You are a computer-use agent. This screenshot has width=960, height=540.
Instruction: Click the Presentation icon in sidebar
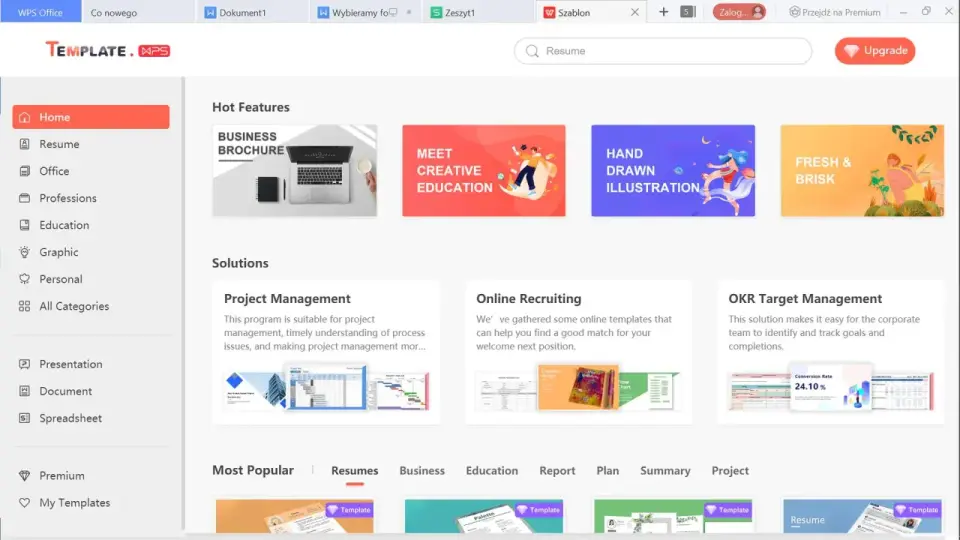point(24,364)
